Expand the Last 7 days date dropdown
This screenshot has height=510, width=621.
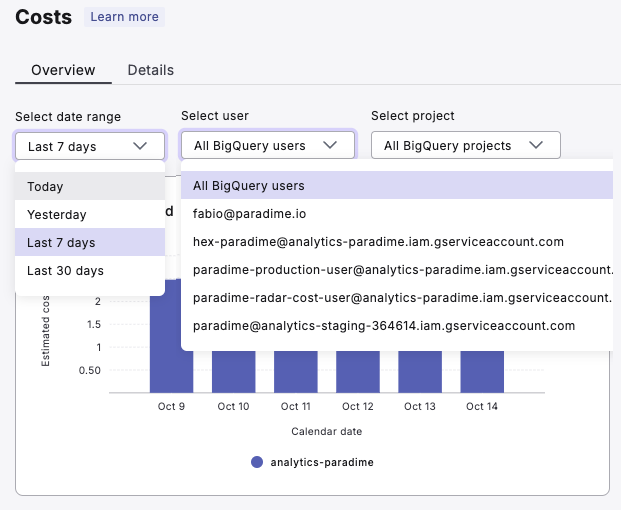pos(89,146)
